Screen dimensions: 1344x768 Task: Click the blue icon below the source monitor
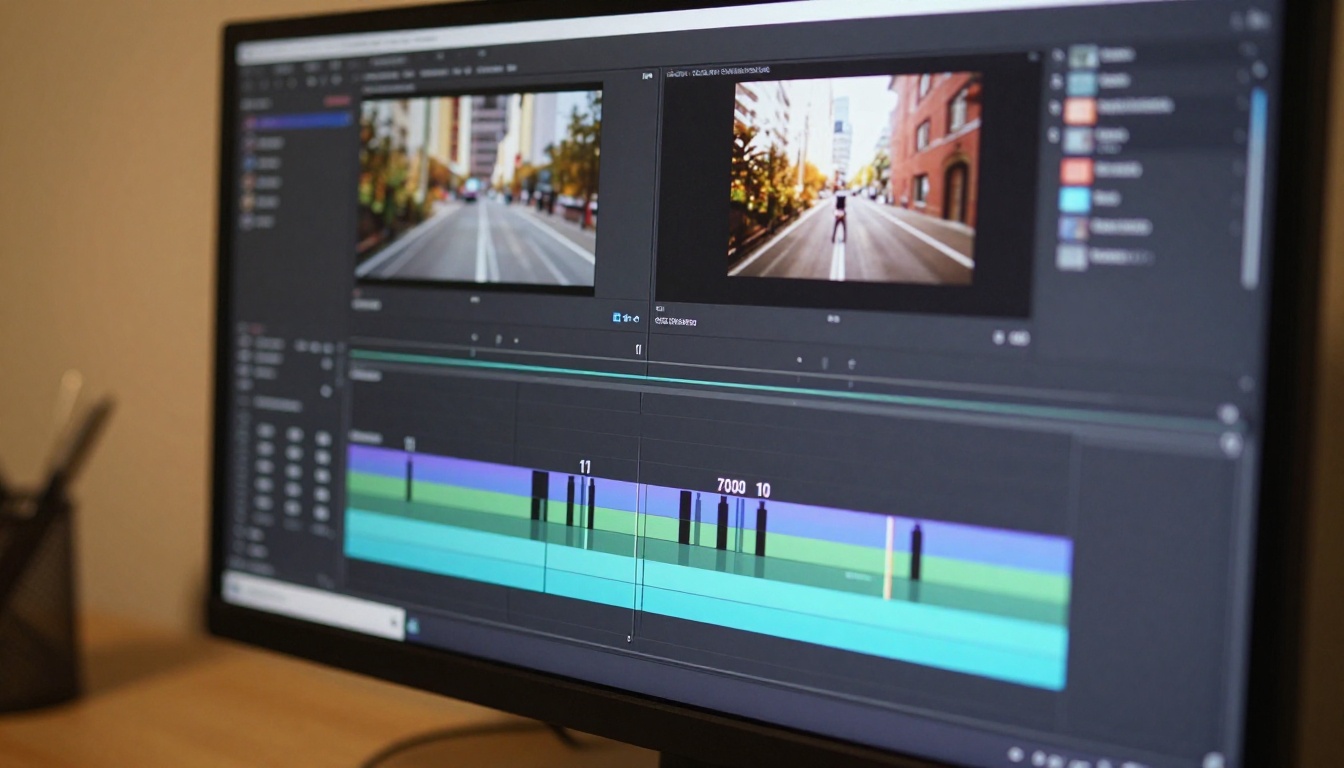(618, 317)
